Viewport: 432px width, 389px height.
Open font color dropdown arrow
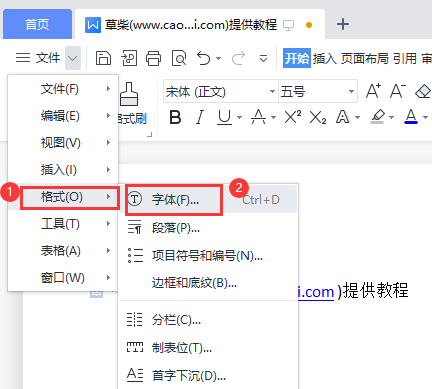(x=425, y=117)
